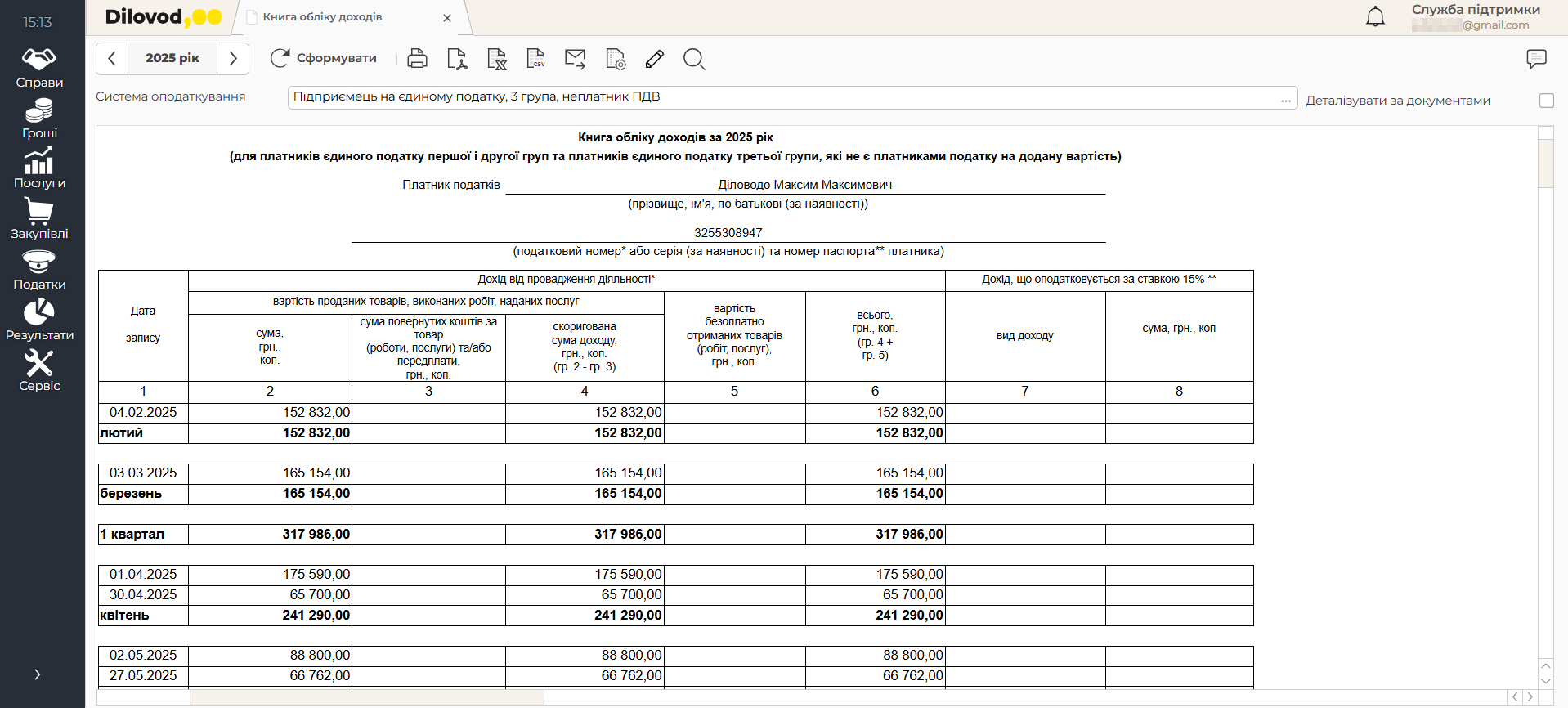The image size is (1568, 708).
Task: Open tax system selection ellipsis
Action: [1286, 100]
